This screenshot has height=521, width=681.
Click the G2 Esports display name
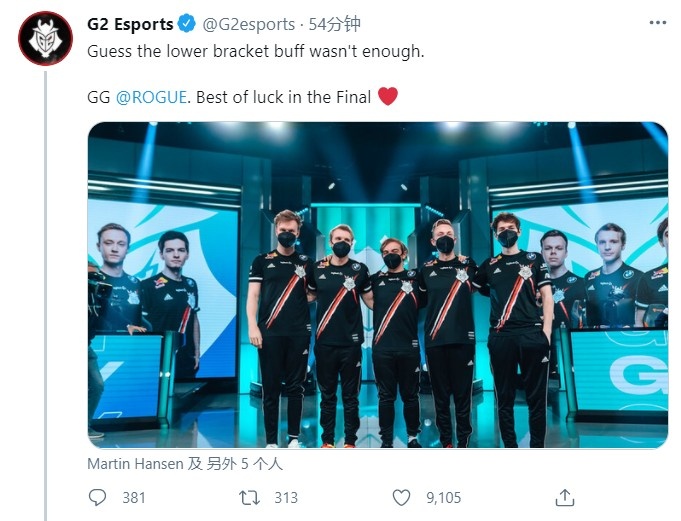[x=130, y=24]
